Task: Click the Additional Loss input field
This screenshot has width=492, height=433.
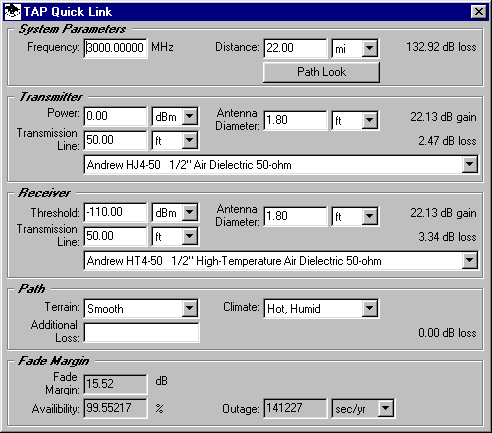Action: coord(141,332)
